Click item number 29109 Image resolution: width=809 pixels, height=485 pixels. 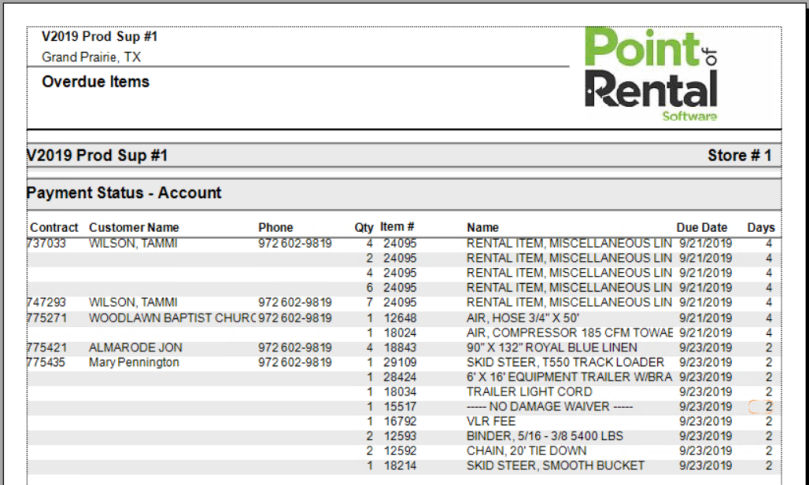pos(399,362)
